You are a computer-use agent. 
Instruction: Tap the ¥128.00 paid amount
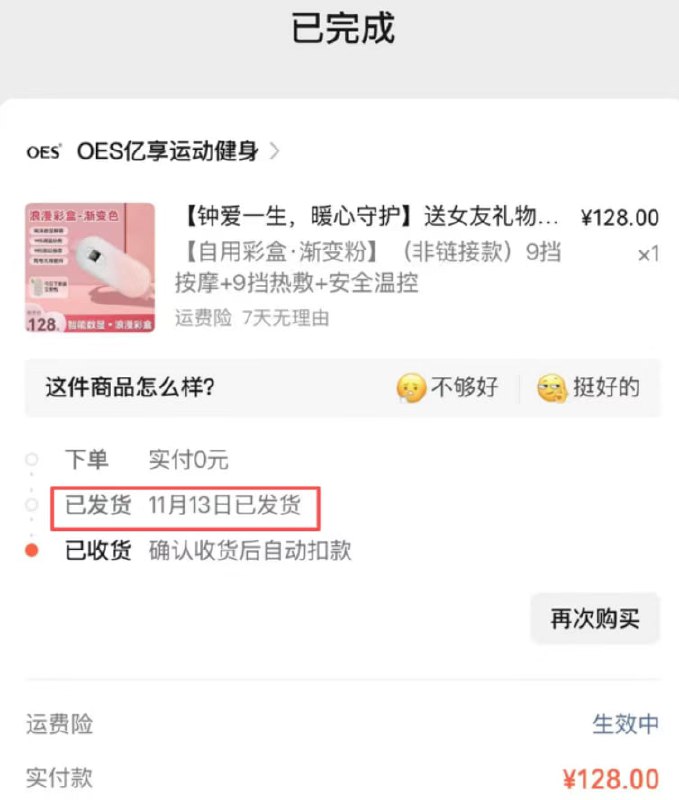point(611,779)
